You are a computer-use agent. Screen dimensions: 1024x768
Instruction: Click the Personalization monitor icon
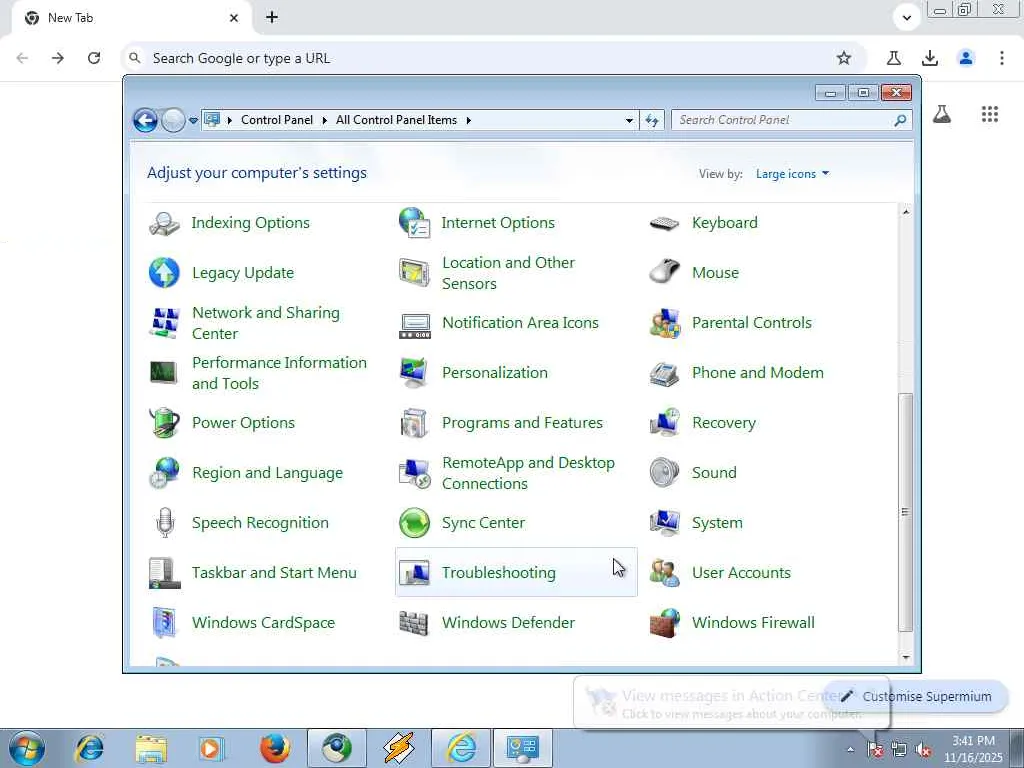coord(414,373)
